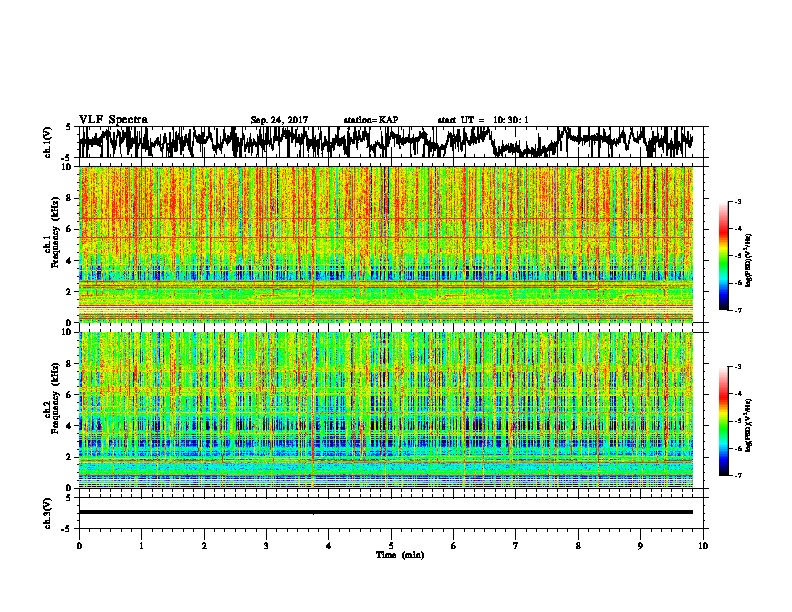This screenshot has height=612, width=792.
Task: Click the 3 tick on the Time axis
Action: pyautogui.click(x=266, y=546)
